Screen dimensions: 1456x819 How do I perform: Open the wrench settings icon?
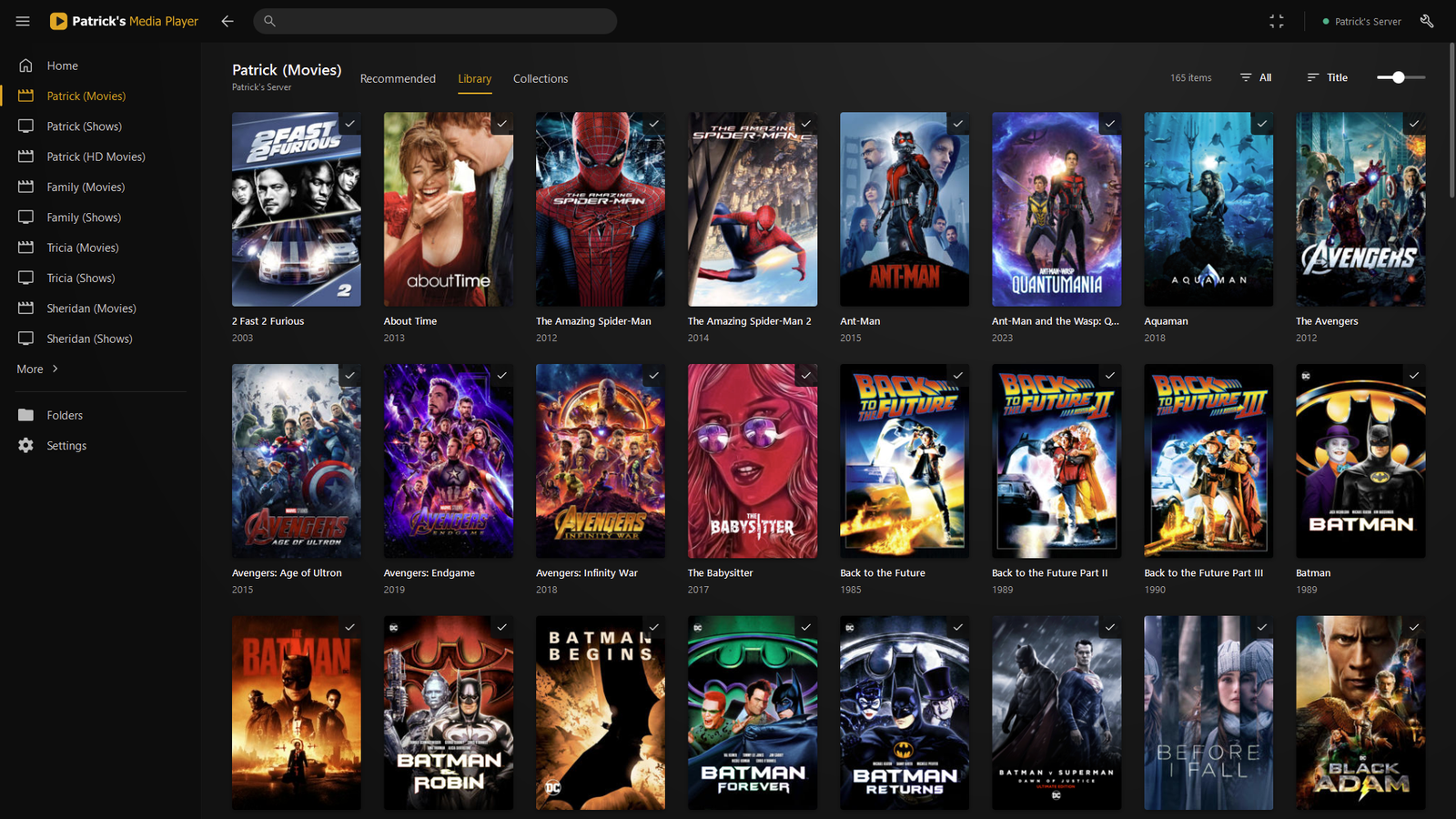point(1427,21)
